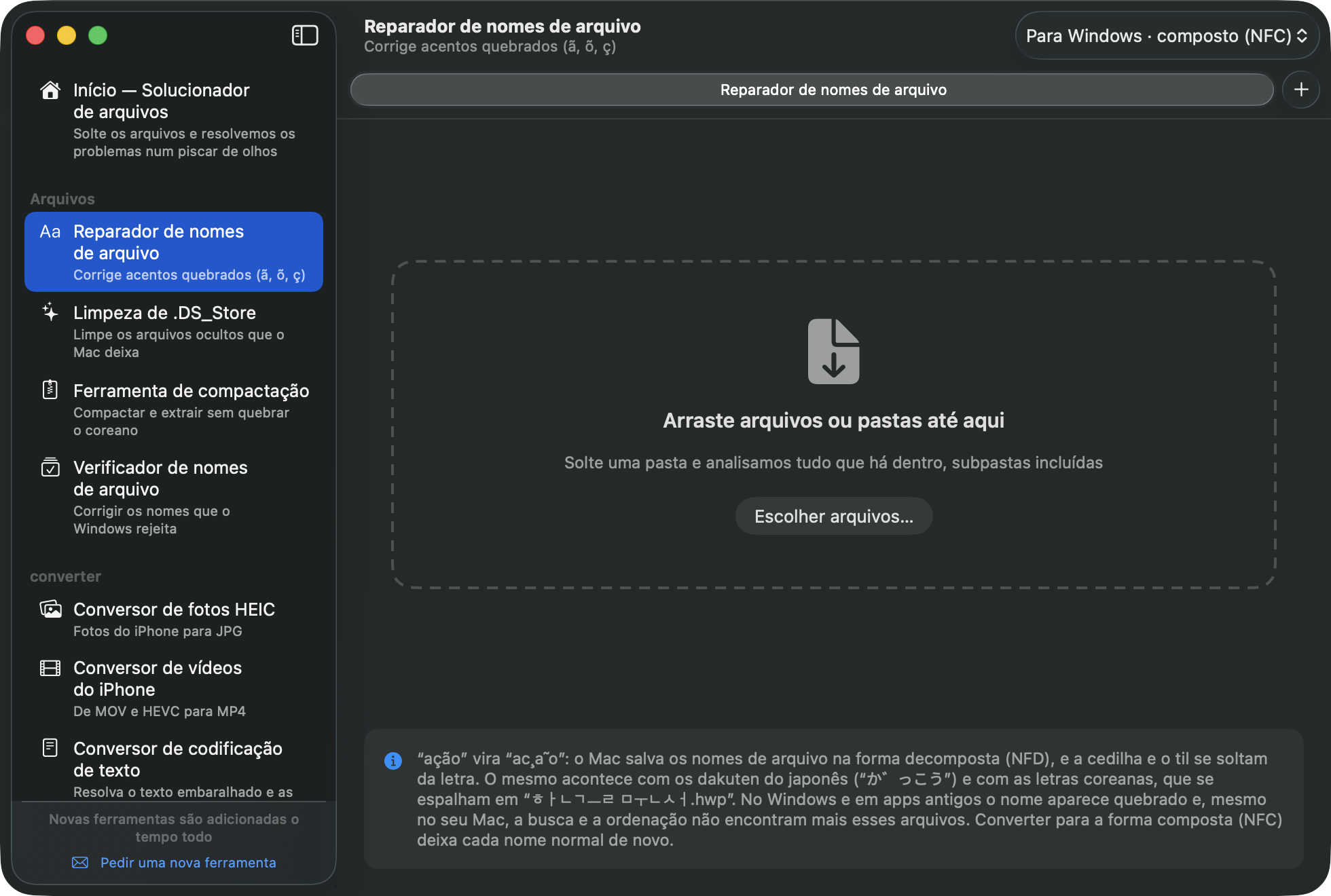
Task: Select the Aa Reparador de nomes icon
Action: pyautogui.click(x=50, y=231)
